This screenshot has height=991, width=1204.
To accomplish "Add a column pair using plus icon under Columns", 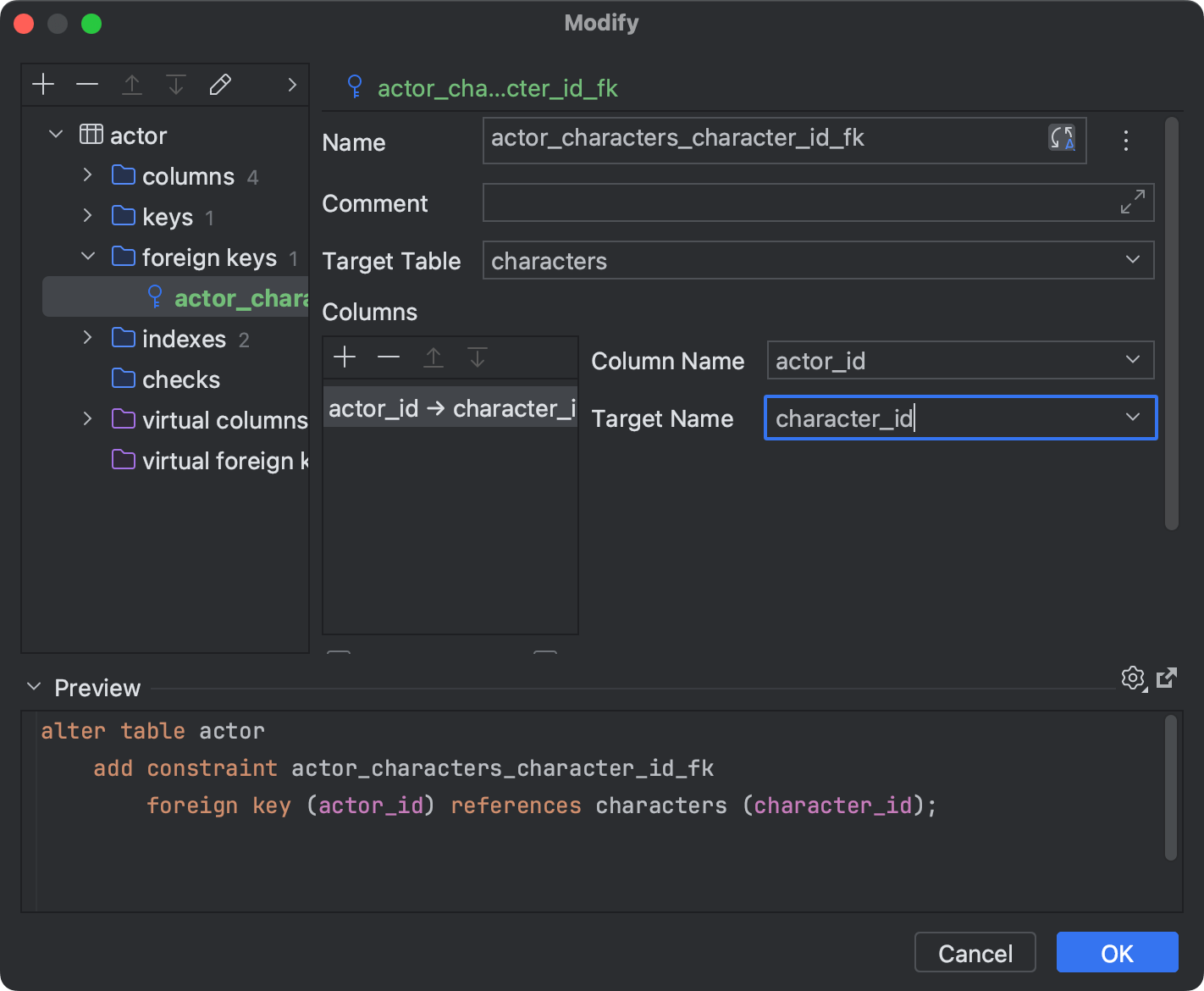I will 345,357.
